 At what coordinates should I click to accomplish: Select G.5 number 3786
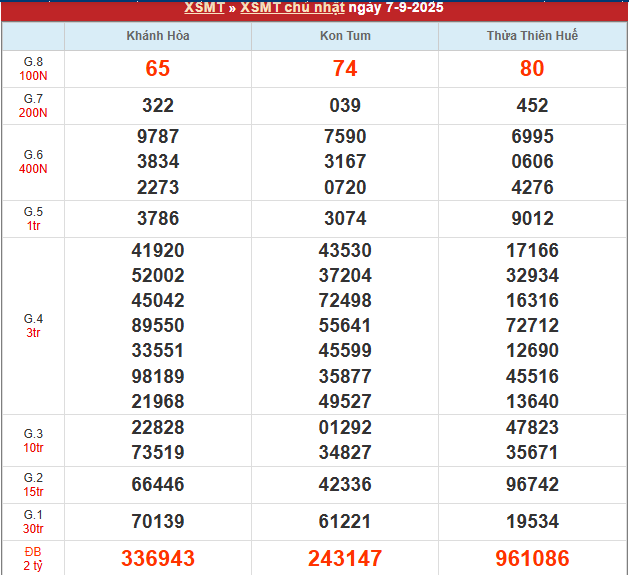(x=158, y=219)
